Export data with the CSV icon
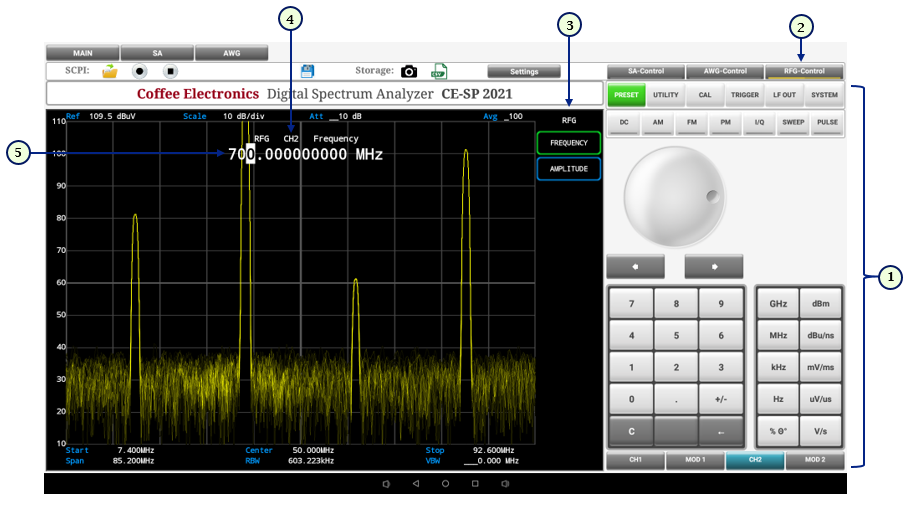 pyautogui.click(x=439, y=71)
